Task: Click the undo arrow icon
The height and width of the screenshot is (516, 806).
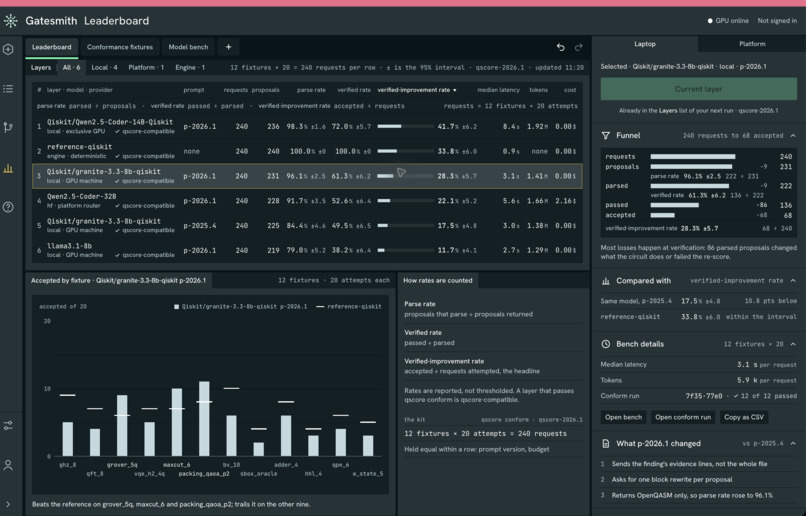Action: [x=561, y=47]
